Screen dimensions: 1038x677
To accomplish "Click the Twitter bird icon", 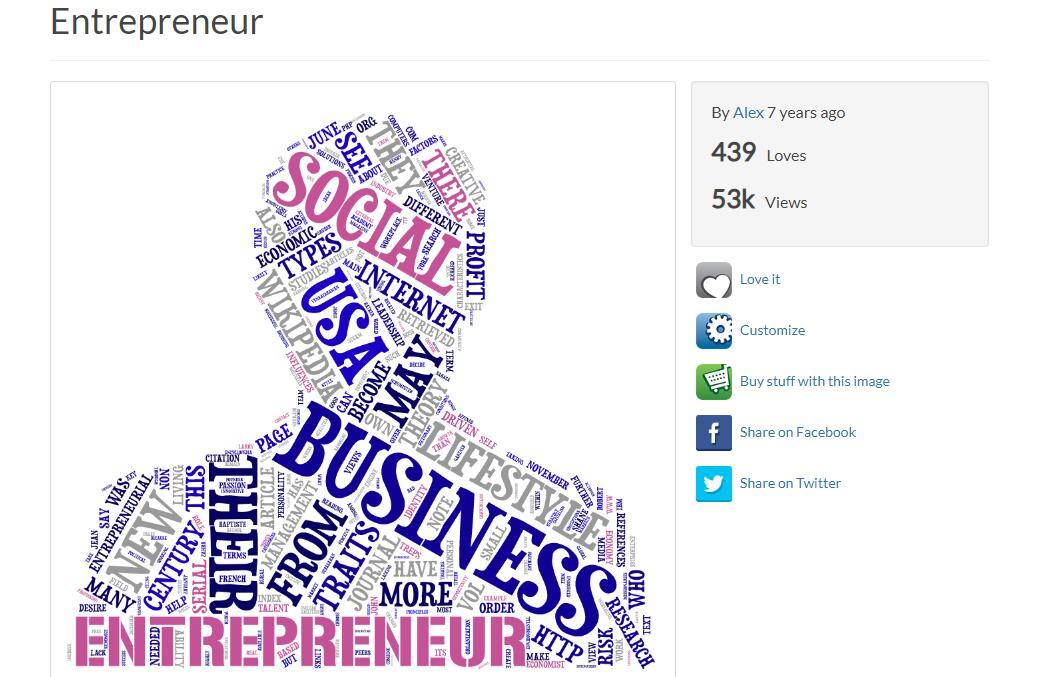I will (714, 484).
